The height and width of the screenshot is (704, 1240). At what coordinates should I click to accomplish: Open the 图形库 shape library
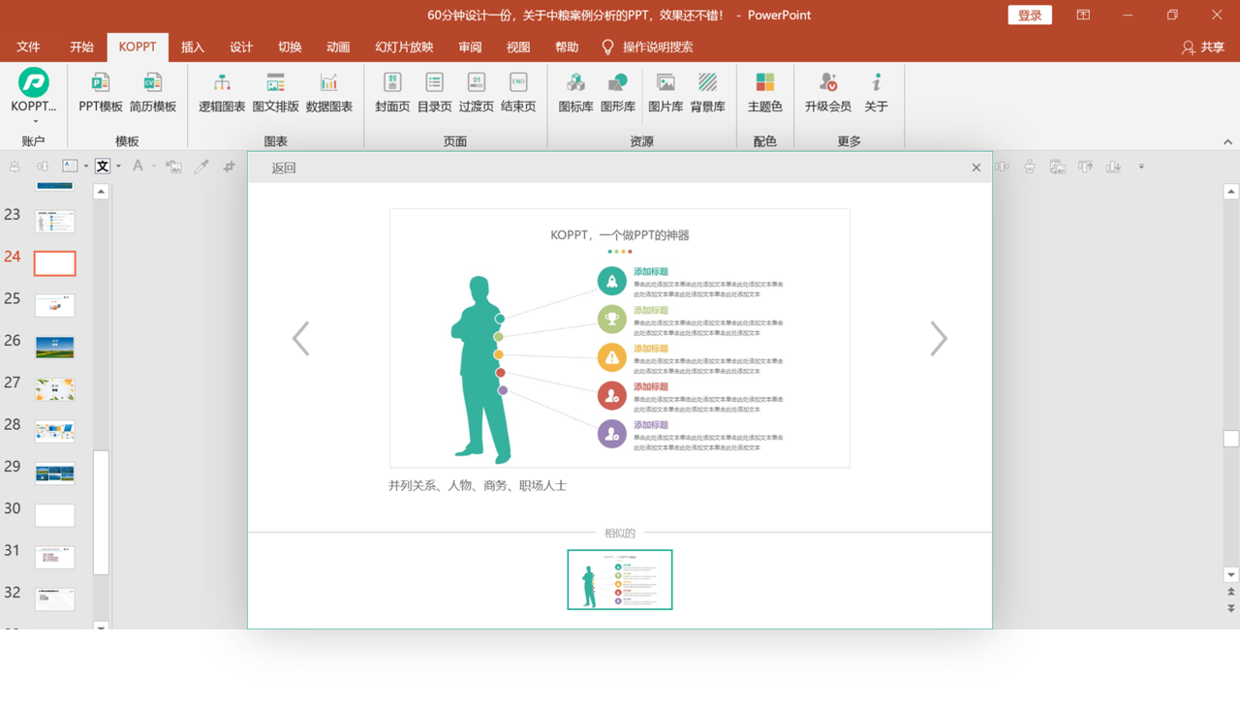point(617,92)
